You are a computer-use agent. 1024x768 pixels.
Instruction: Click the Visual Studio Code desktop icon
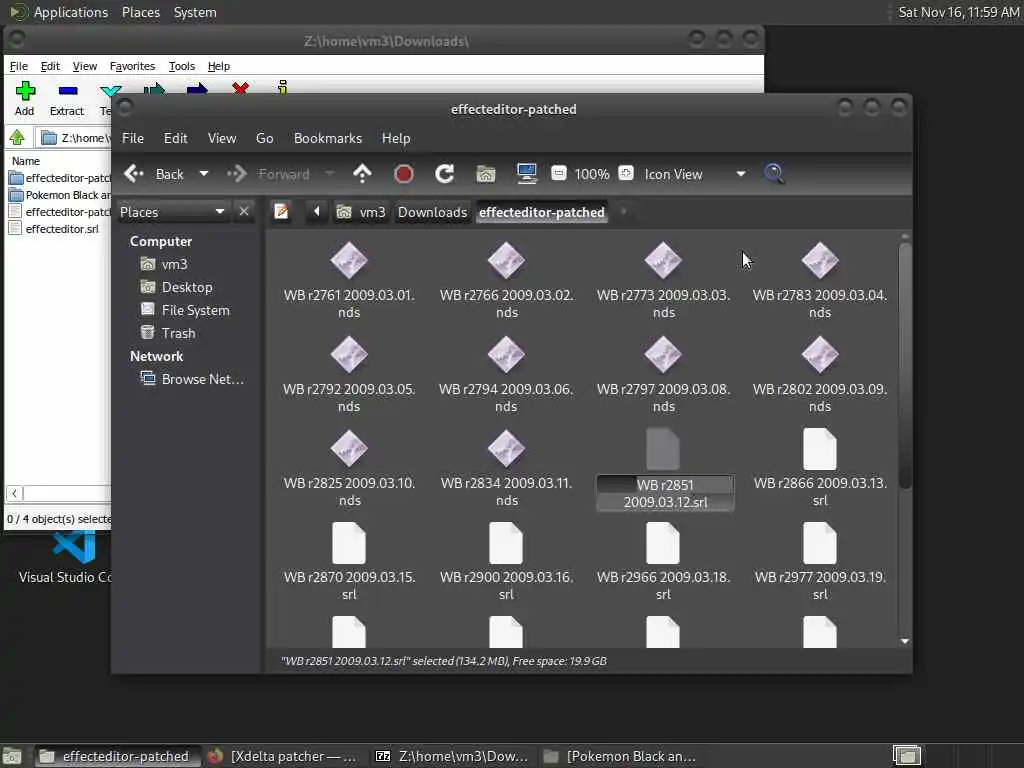pos(64,556)
